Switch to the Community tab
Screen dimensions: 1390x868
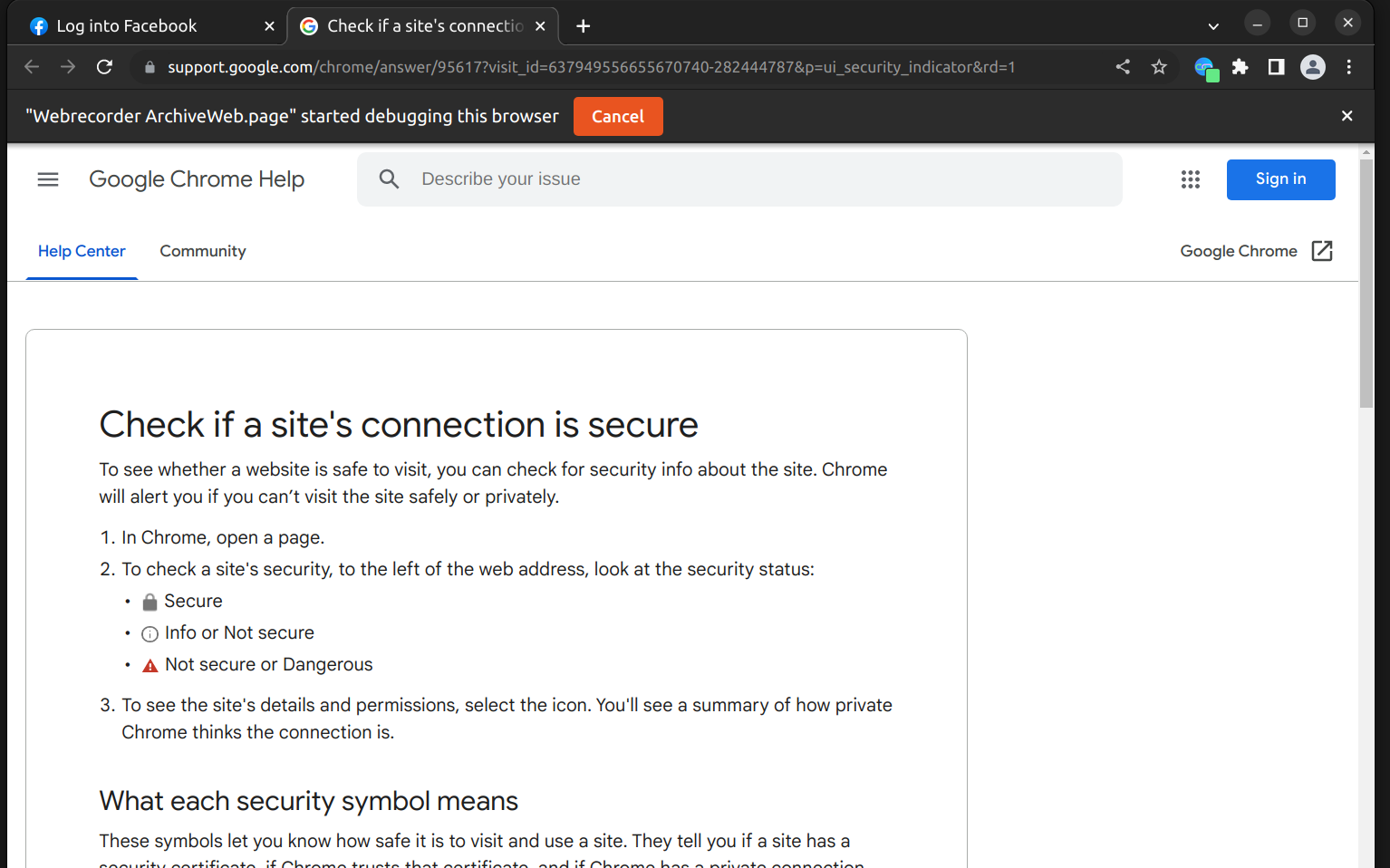(202, 251)
